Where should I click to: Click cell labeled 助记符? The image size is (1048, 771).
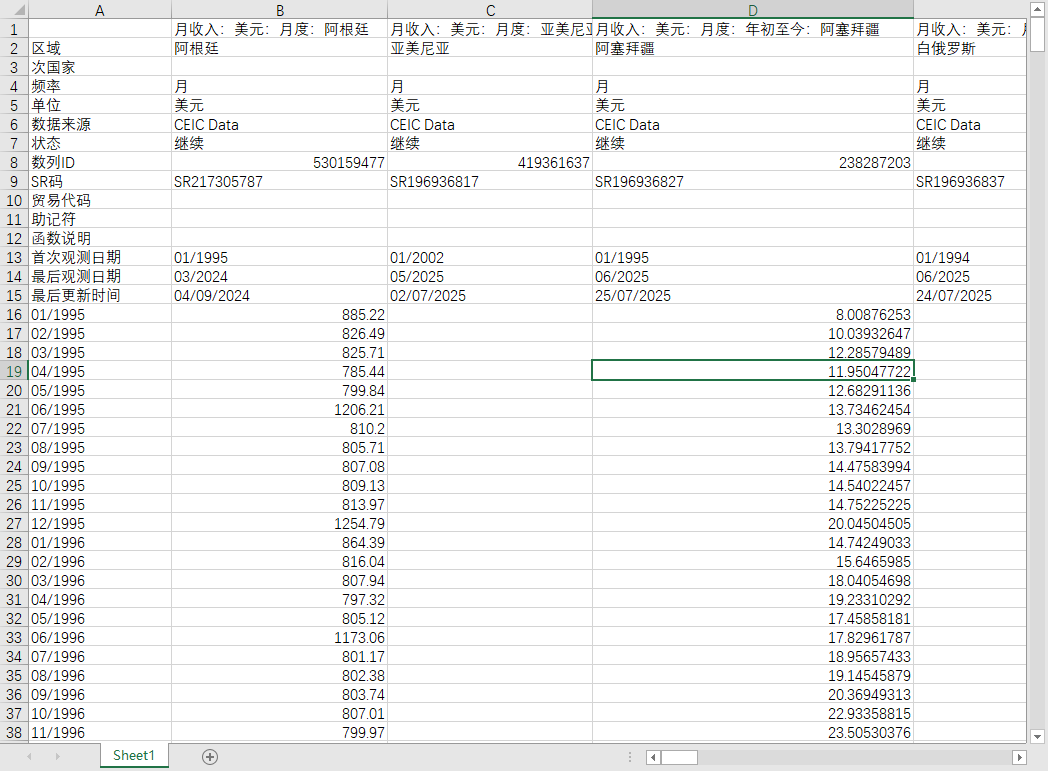click(100, 219)
